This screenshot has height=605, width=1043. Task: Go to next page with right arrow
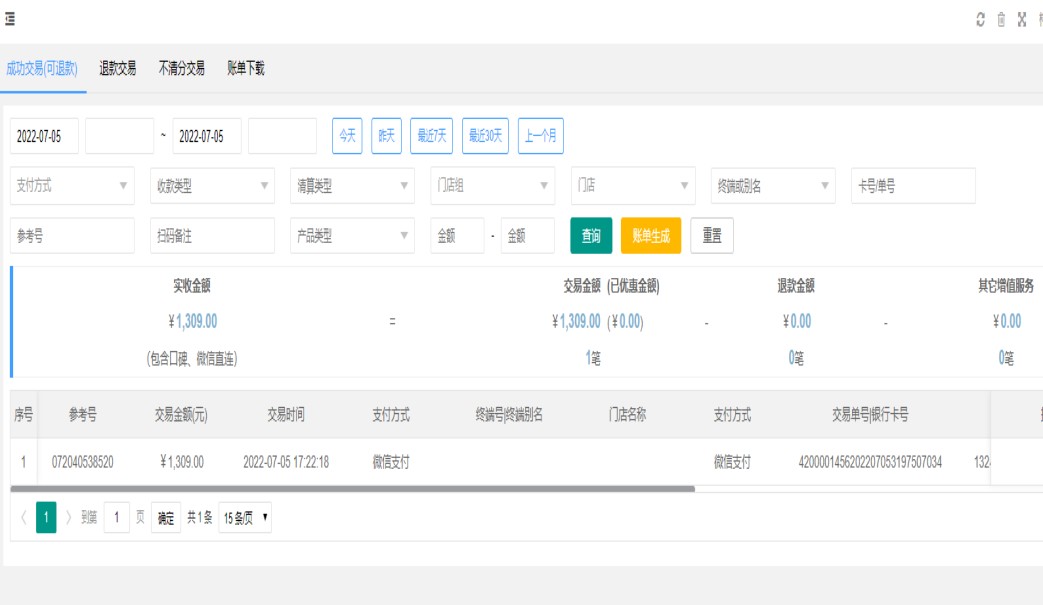(68, 518)
